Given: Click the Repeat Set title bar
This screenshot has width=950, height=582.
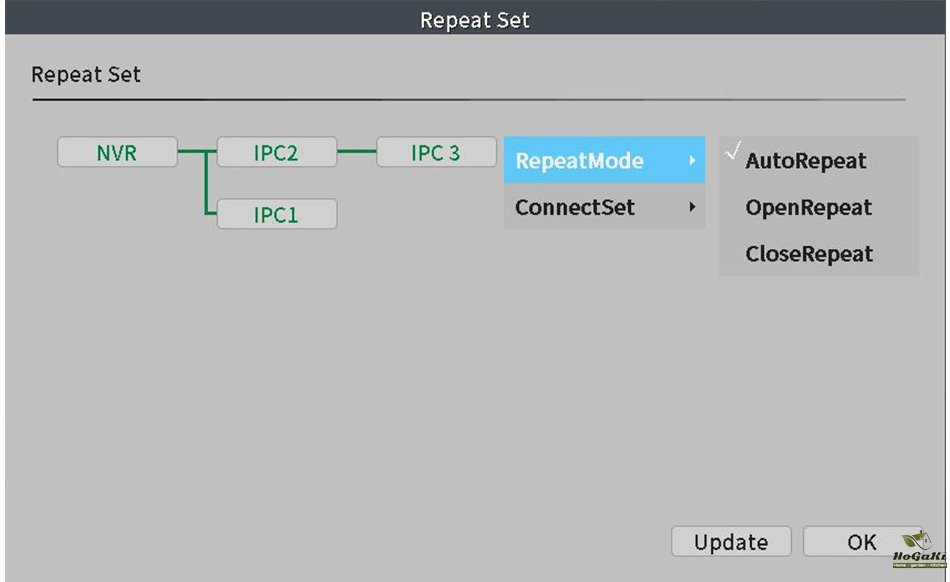Looking at the screenshot, I should click(x=475, y=20).
